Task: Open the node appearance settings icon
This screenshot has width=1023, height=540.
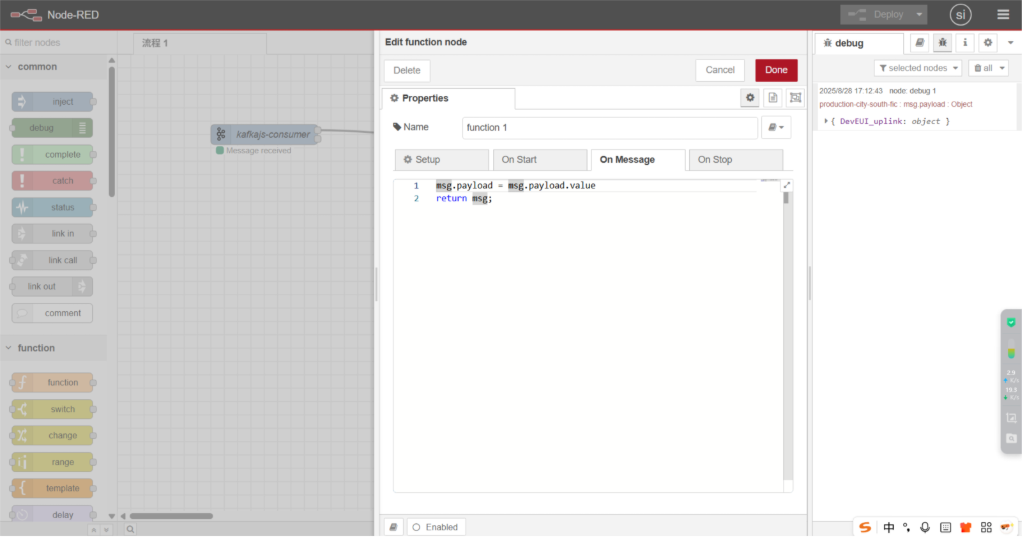Action: tap(795, 98)
